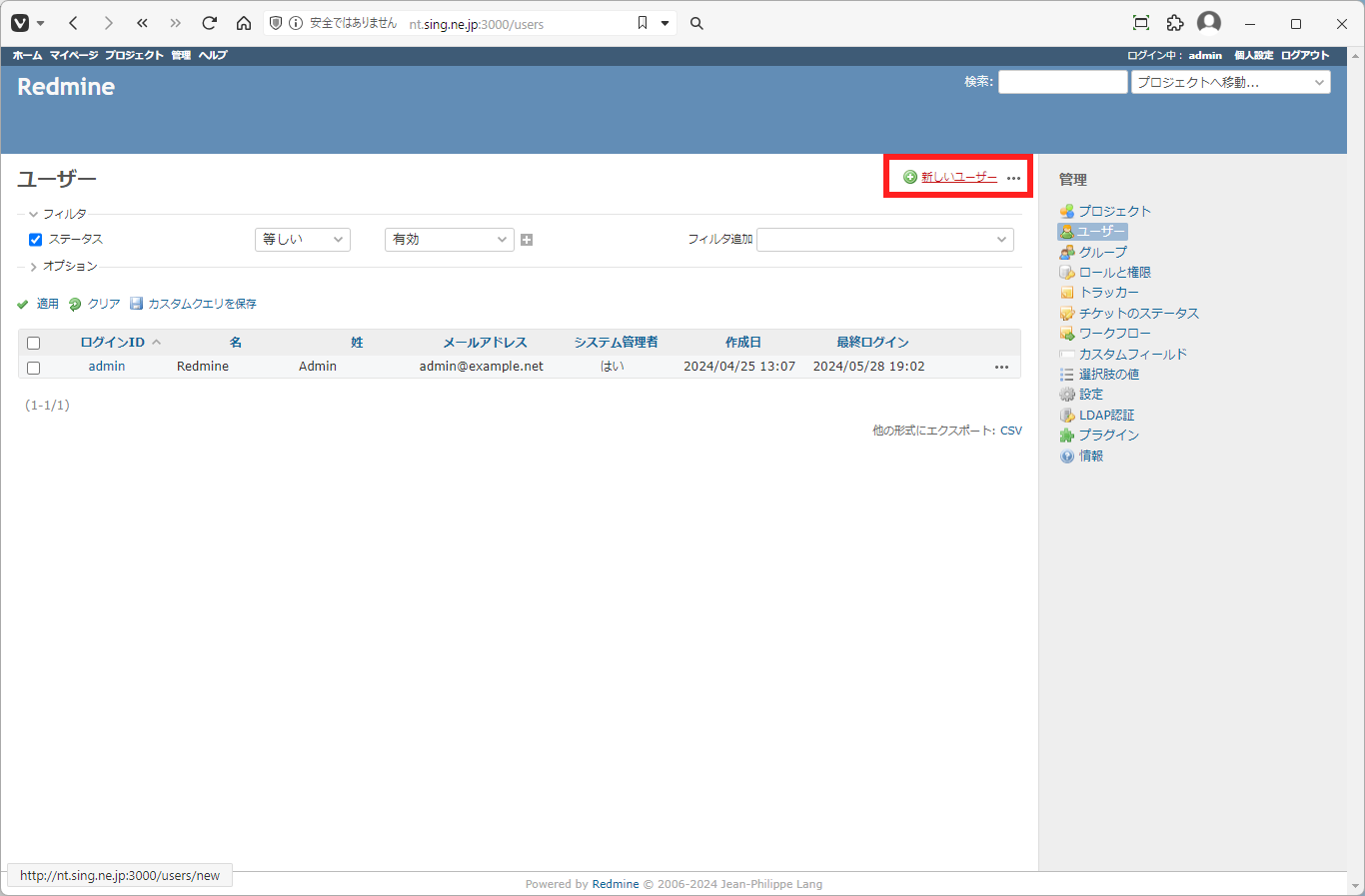Open the actions menu for admin row
The height and width of the screenshot is (896, 1365).
(1001, 367)
